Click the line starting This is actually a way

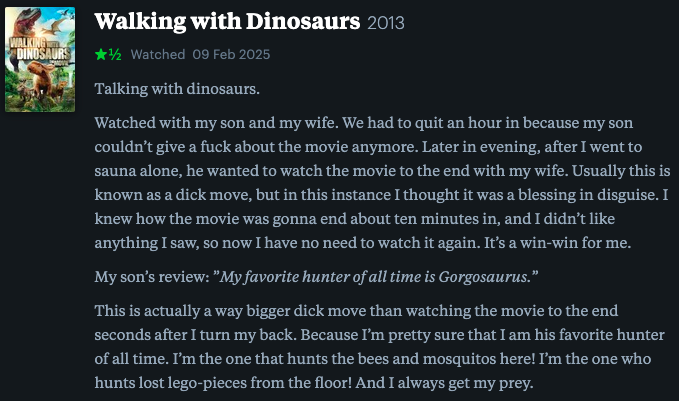[356, 311]
